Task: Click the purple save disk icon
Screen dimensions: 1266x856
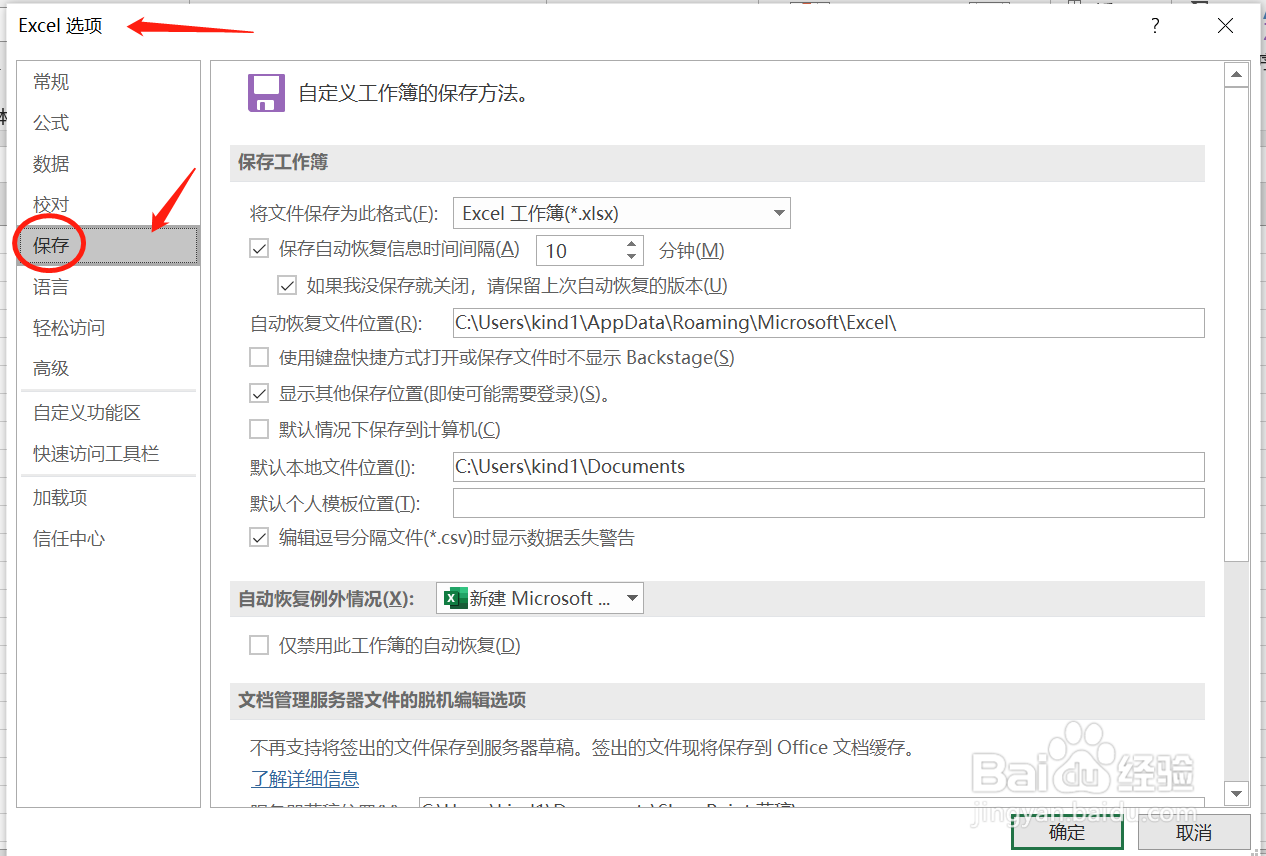Action: tap(266, 93)
